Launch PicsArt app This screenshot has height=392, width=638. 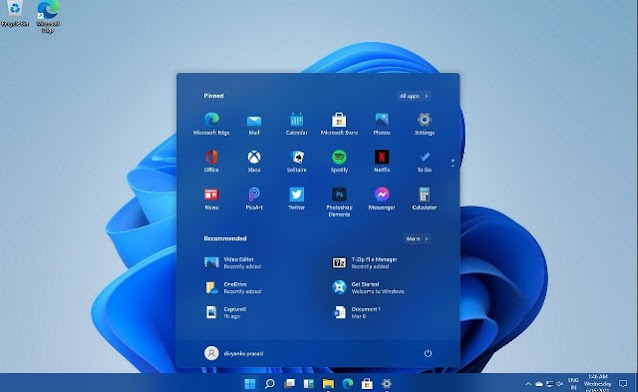(x=254, y=199)
